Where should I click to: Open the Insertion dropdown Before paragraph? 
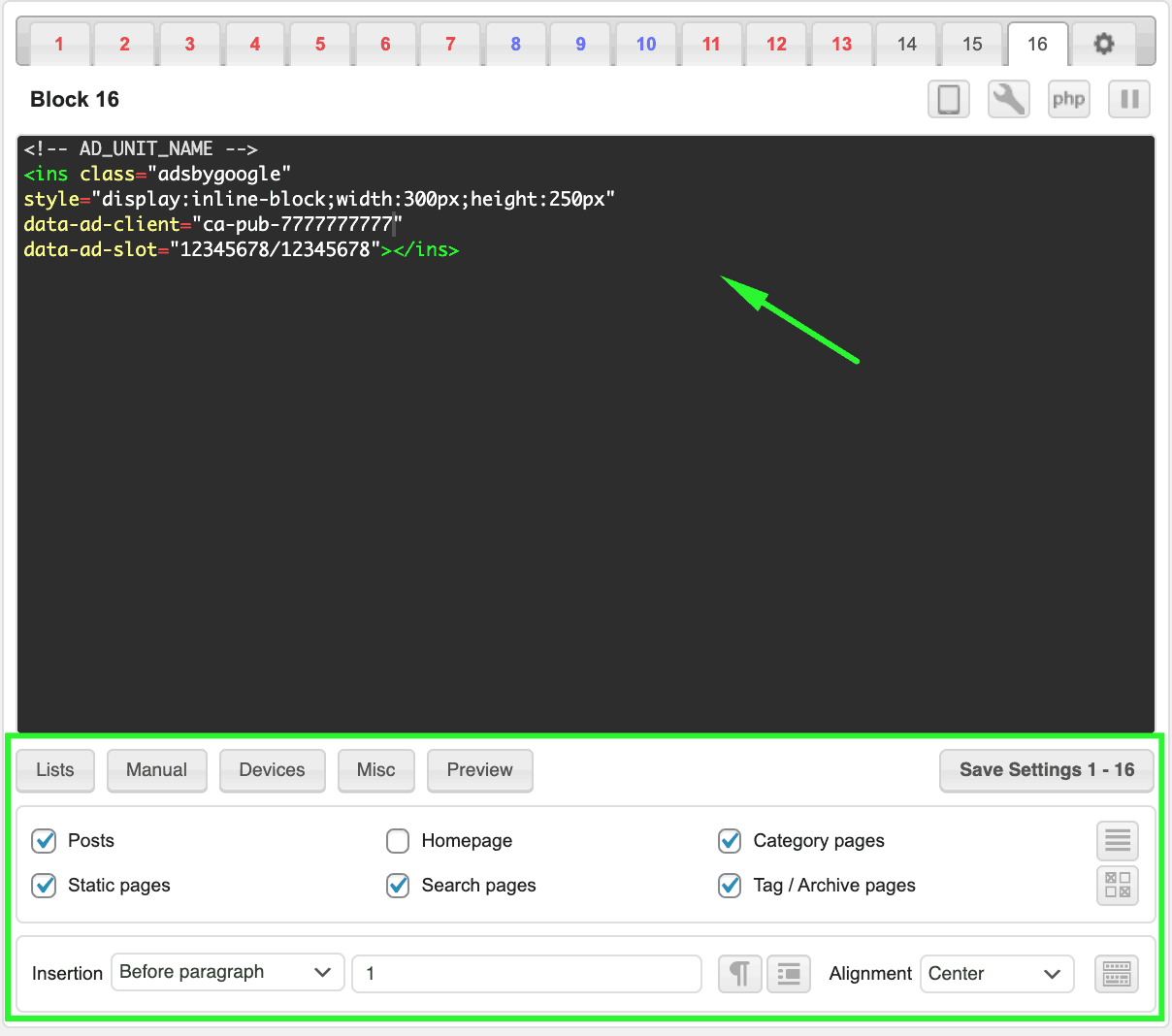228,972
